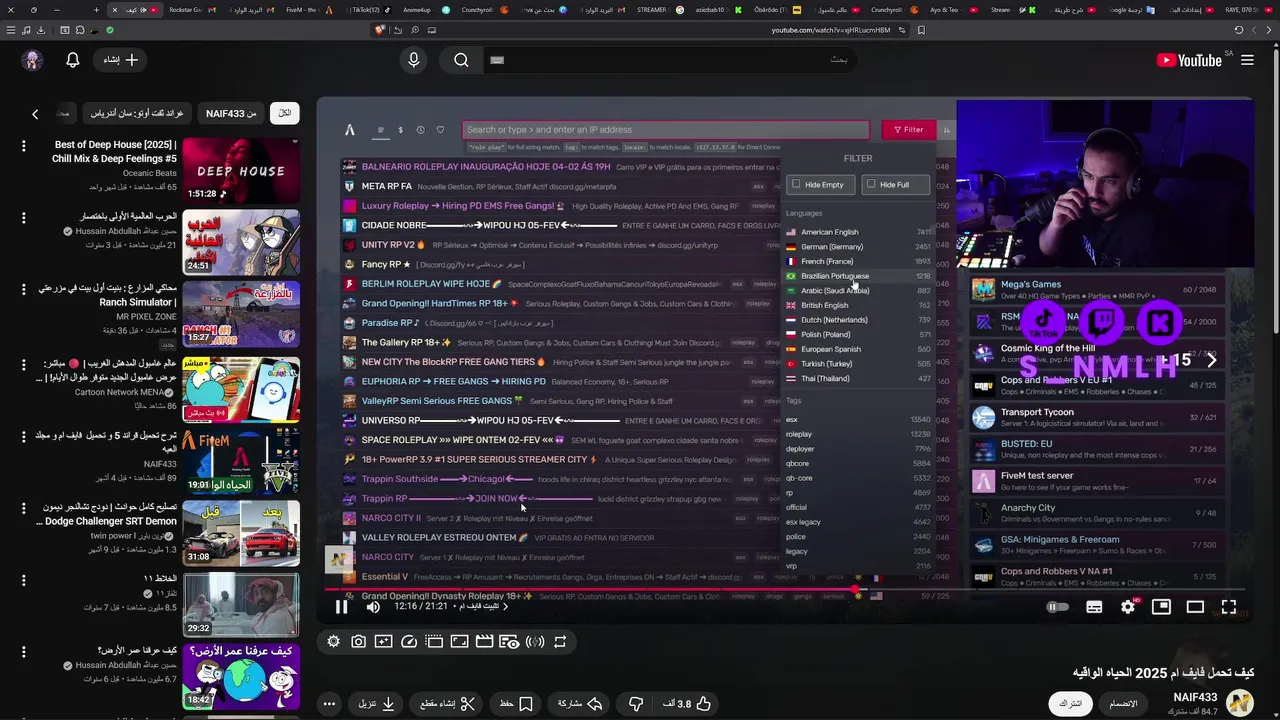The height and width of the screenshot is (720, 1280).
Task: Open menu for Ranch Simulator video
Action: (23, 291)
